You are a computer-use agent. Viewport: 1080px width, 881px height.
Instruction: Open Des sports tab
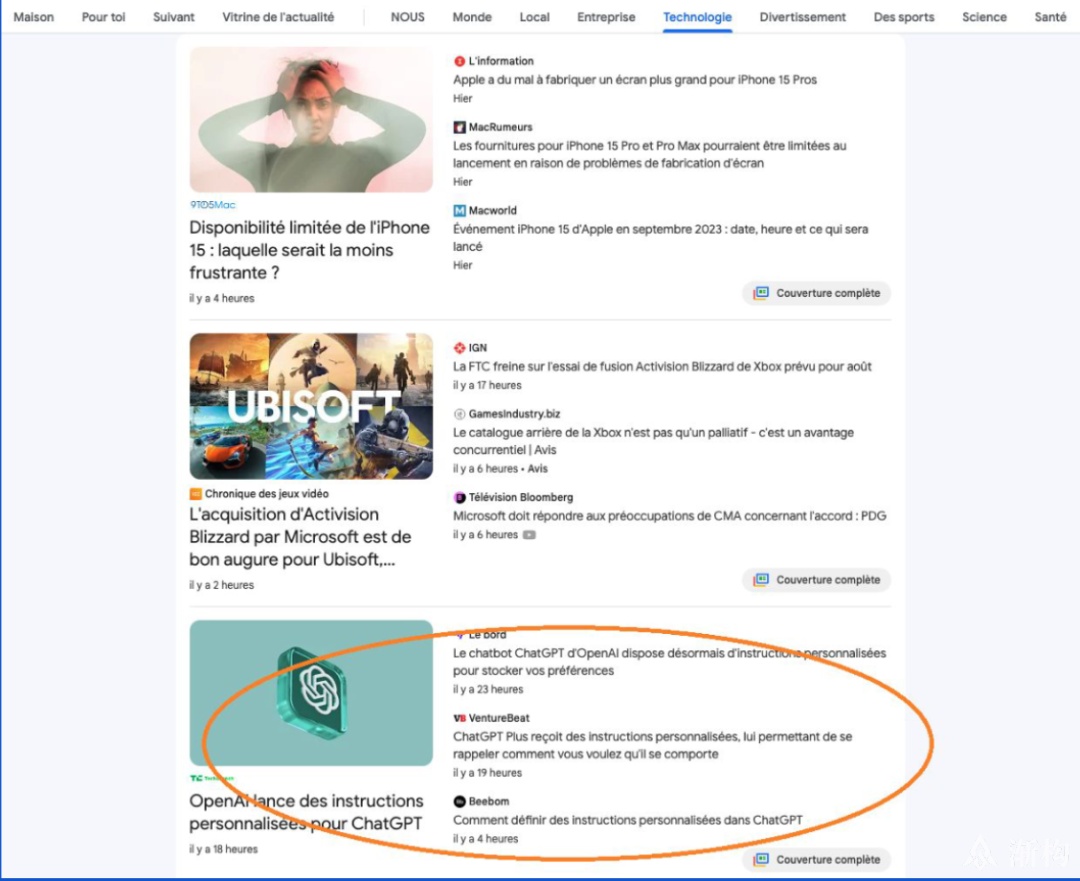pyautogui.click(x=904, y=17)
